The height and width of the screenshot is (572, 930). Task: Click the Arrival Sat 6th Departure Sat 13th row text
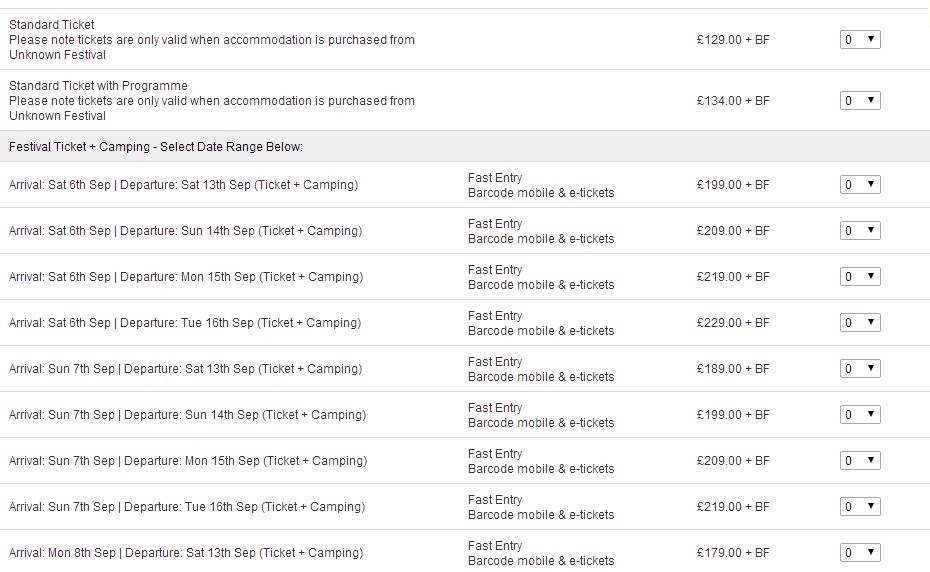(183, 185)
